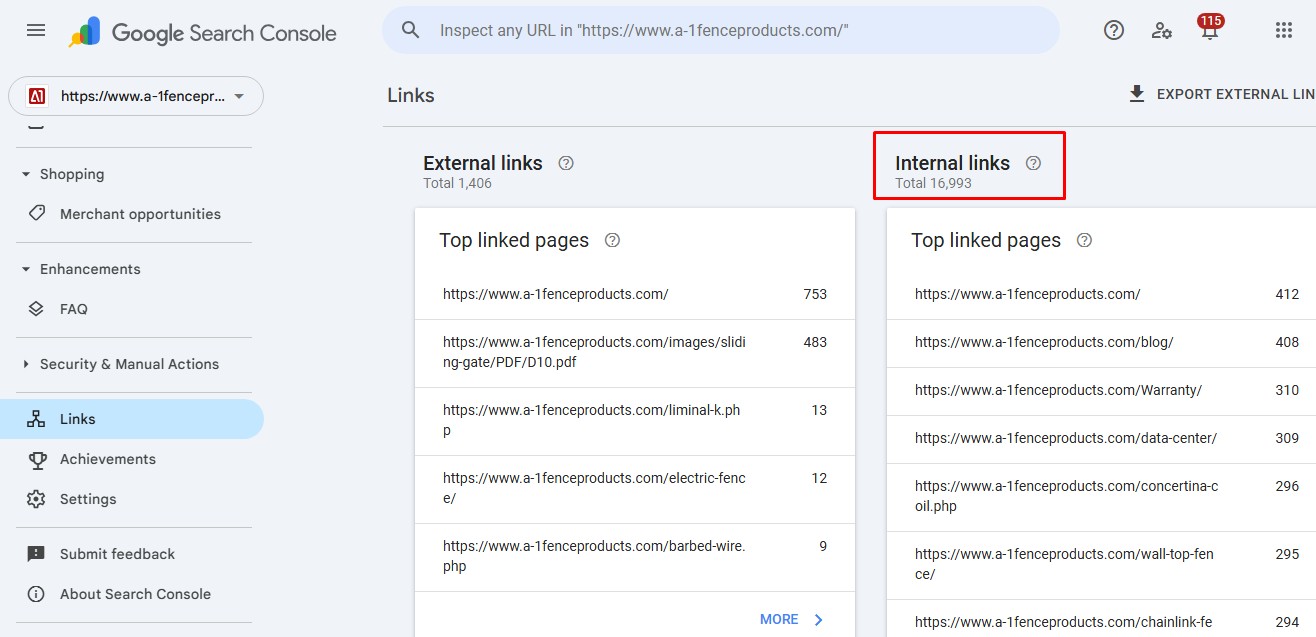Open the property selector dropdown

pos(136,96)
